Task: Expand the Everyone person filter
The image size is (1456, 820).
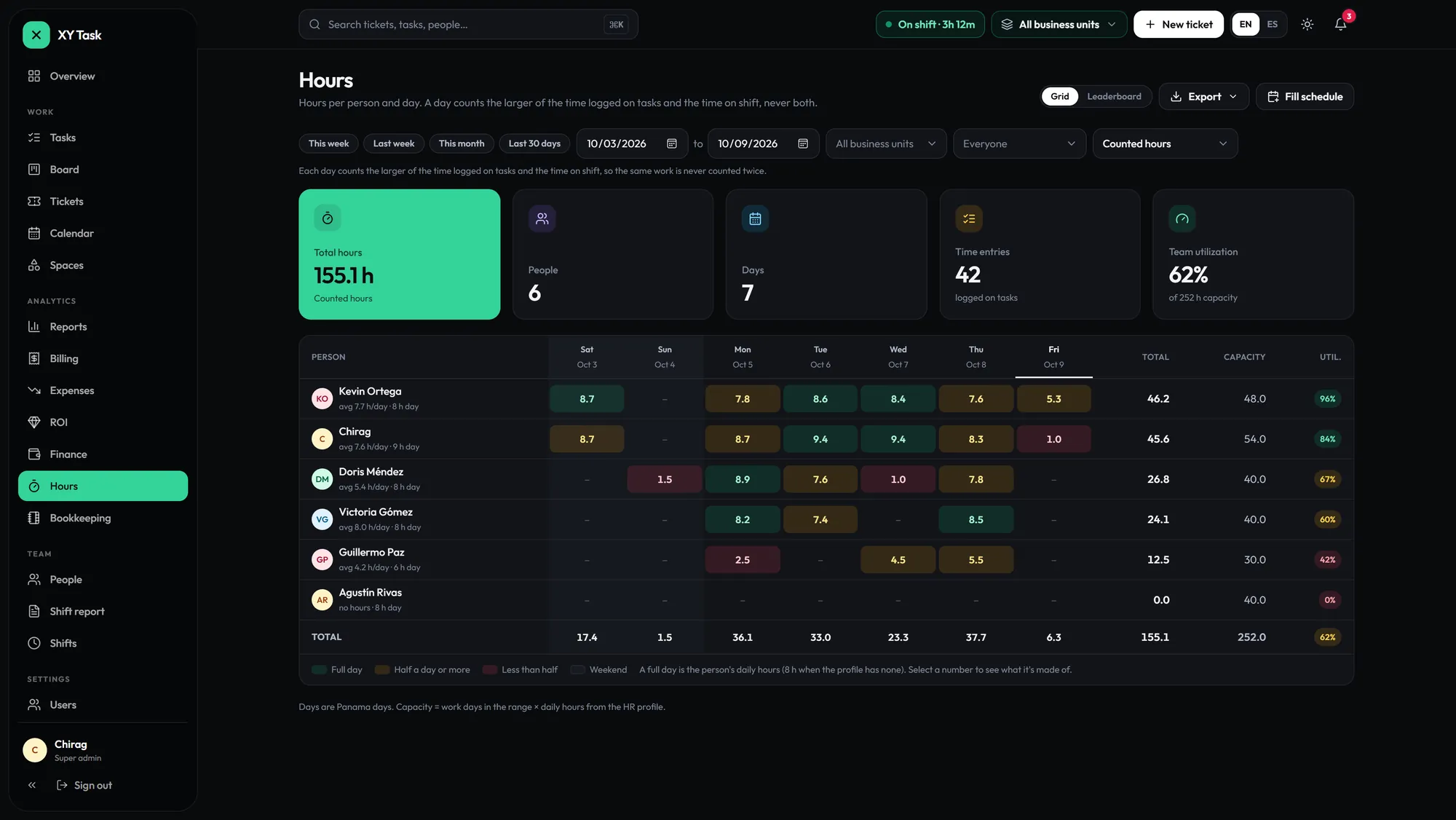Action: [x=1019, y=143]
